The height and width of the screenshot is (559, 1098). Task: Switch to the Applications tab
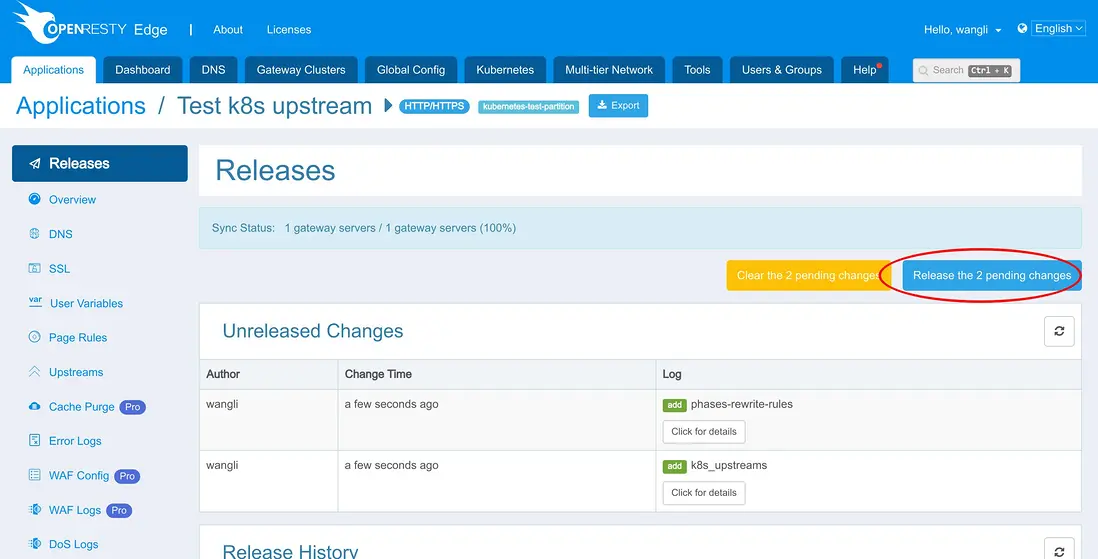tap(54, 70)
